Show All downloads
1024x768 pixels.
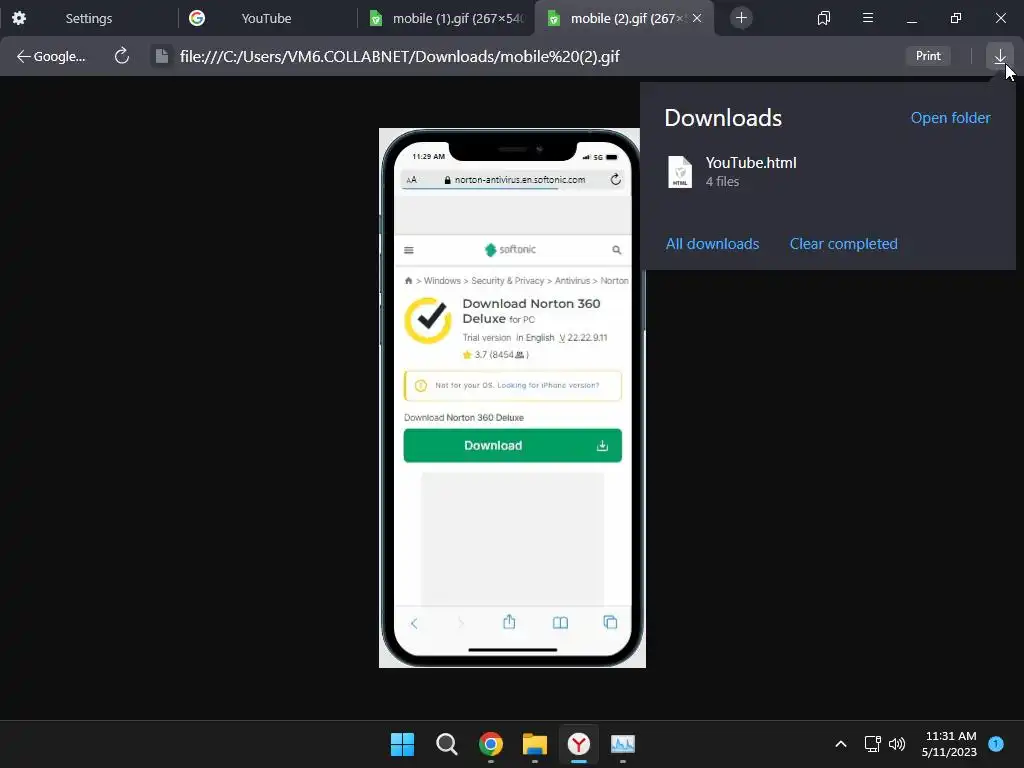(712, 244)
